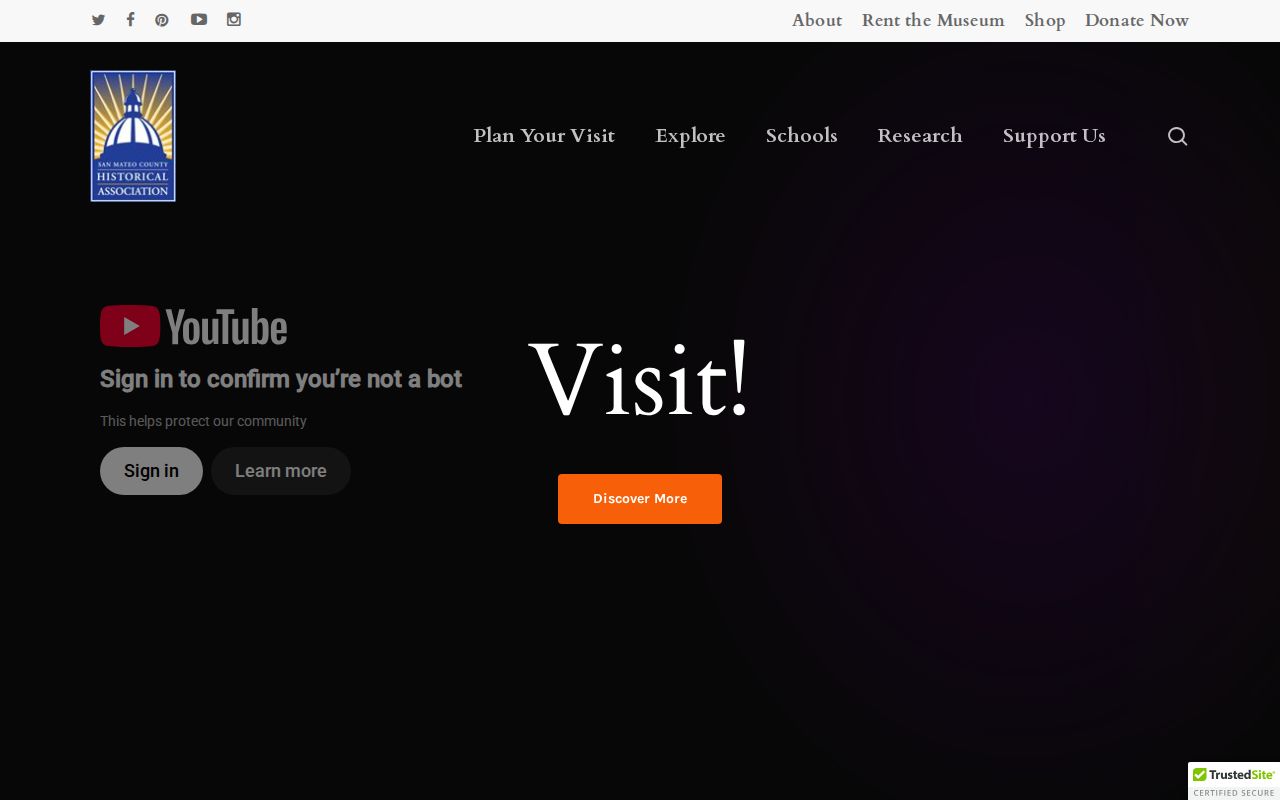Click the YouTube Sign in button
This screenshot has width=1280, height=800.
[151, 471]
